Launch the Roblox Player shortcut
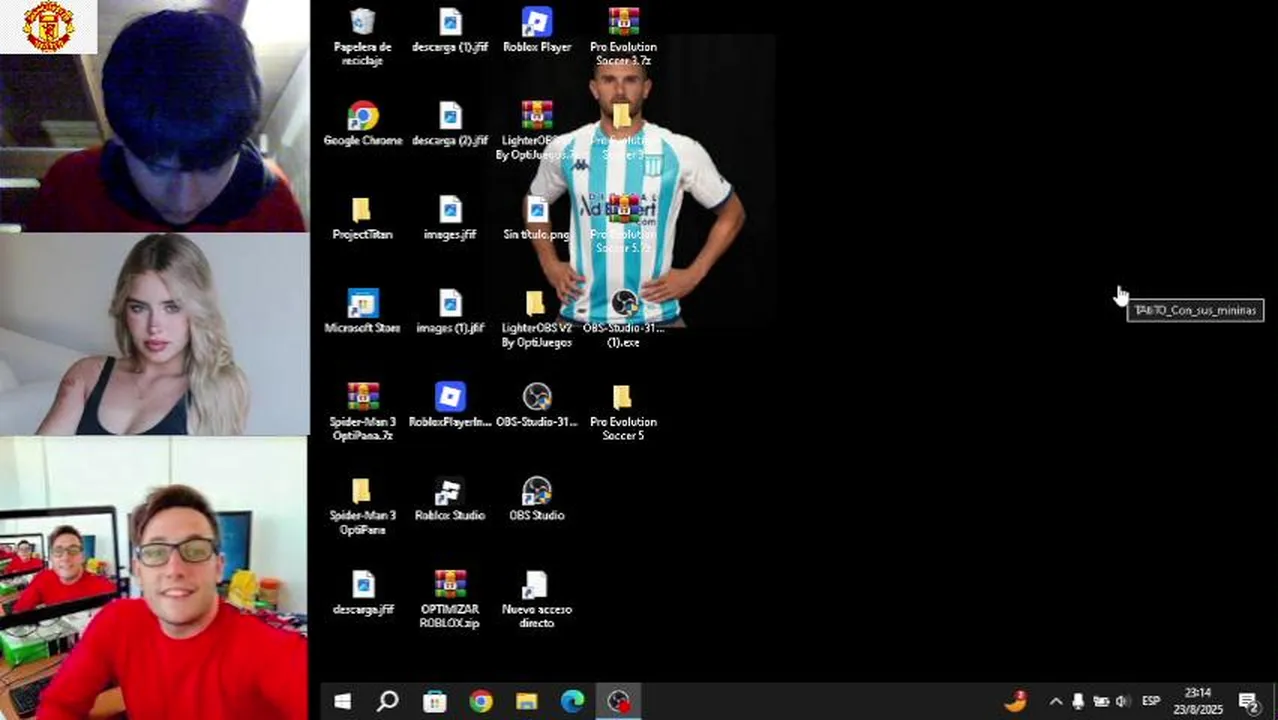This screenshot has width=1278, height=720. coord(537,32)
